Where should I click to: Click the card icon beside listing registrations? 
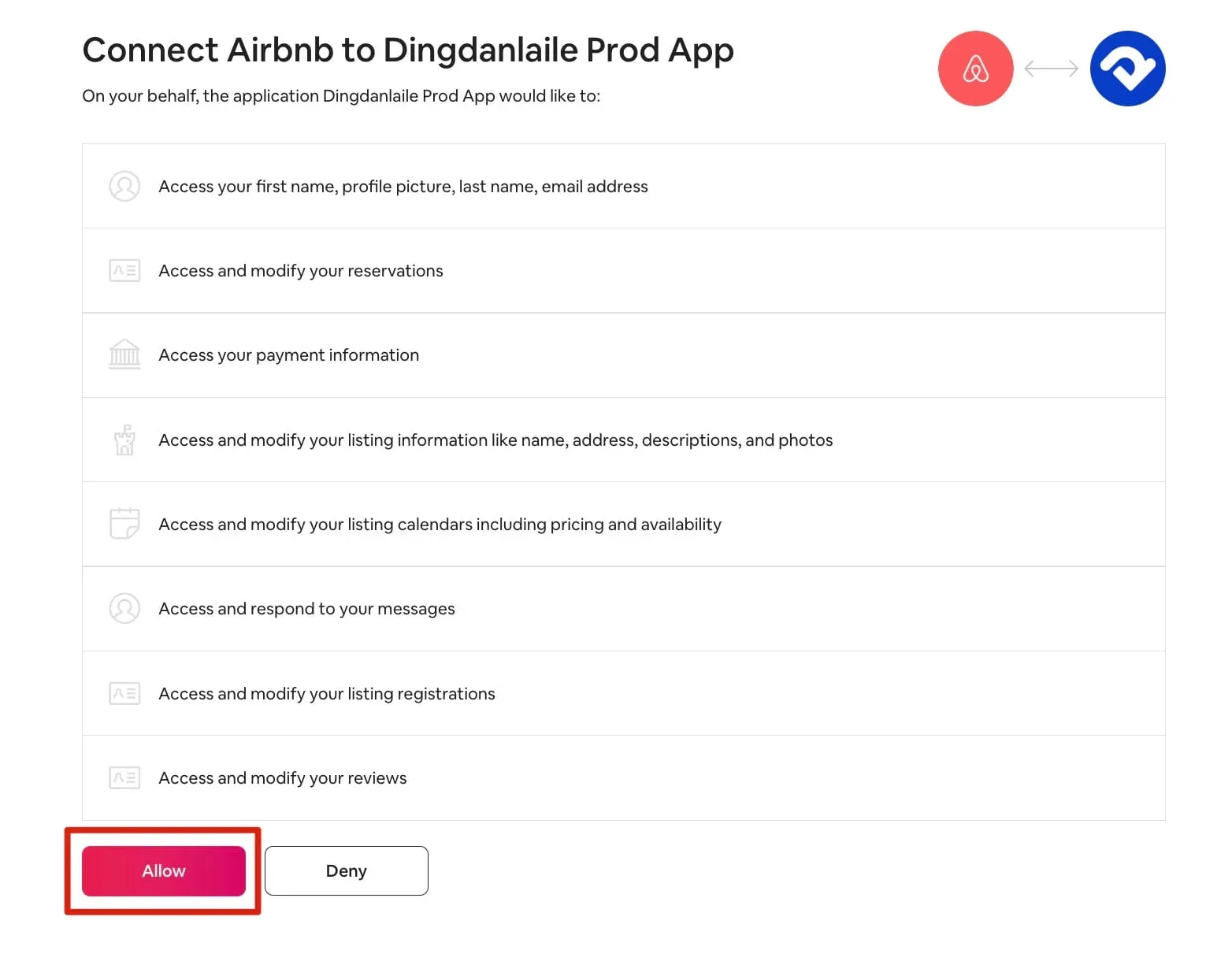pos(124,693)
